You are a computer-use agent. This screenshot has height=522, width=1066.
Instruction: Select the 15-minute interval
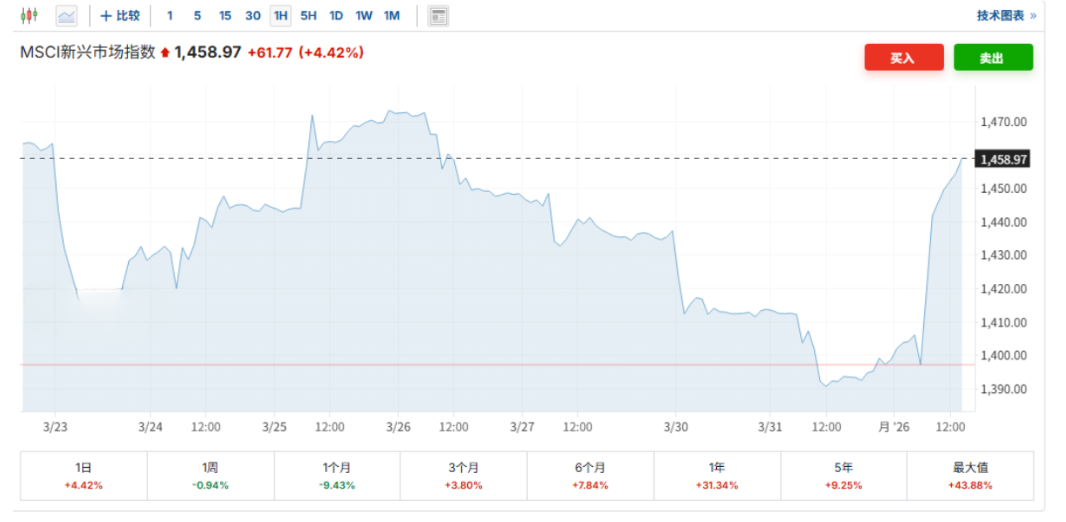[x=225, y=16]
